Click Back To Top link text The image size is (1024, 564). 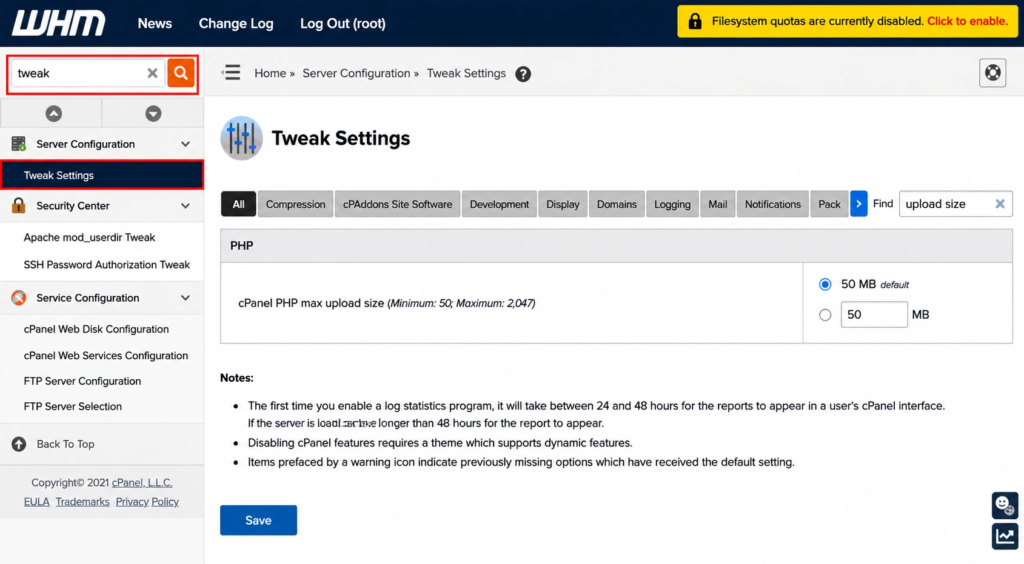pos(65,444)
